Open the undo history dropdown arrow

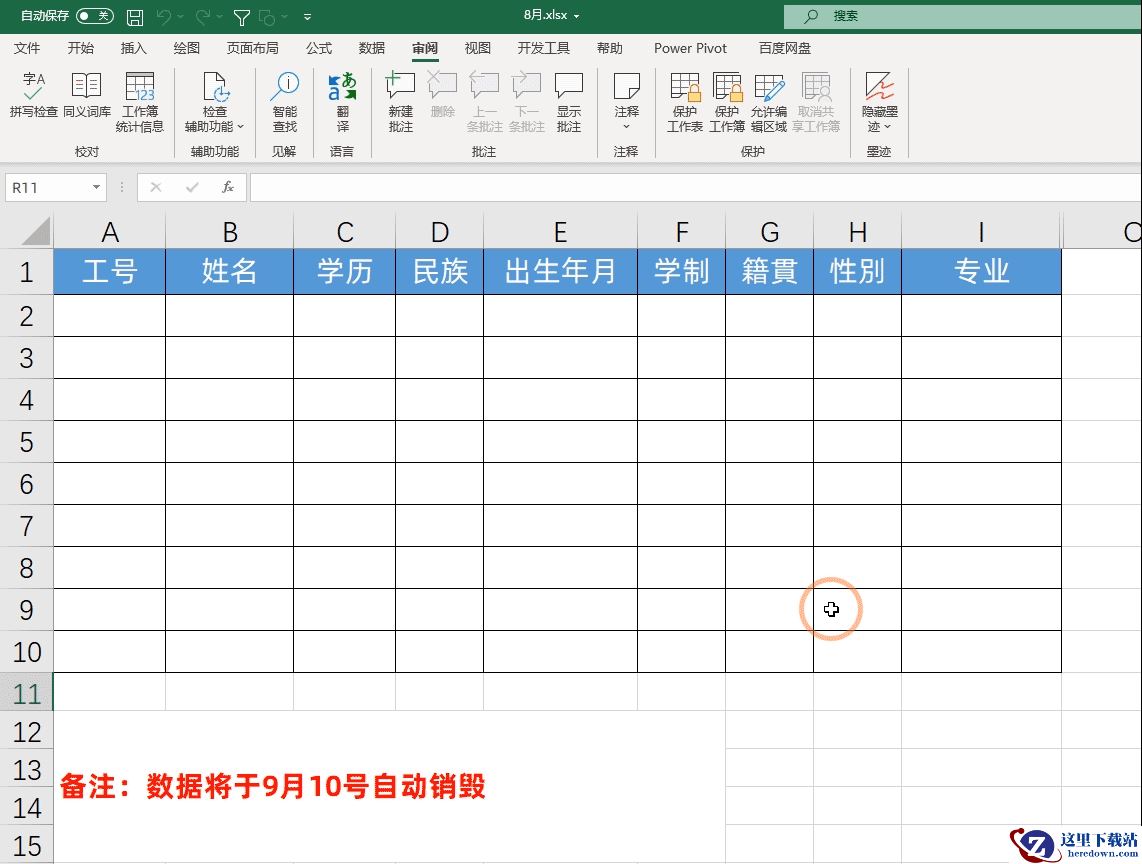pos(181,16)
